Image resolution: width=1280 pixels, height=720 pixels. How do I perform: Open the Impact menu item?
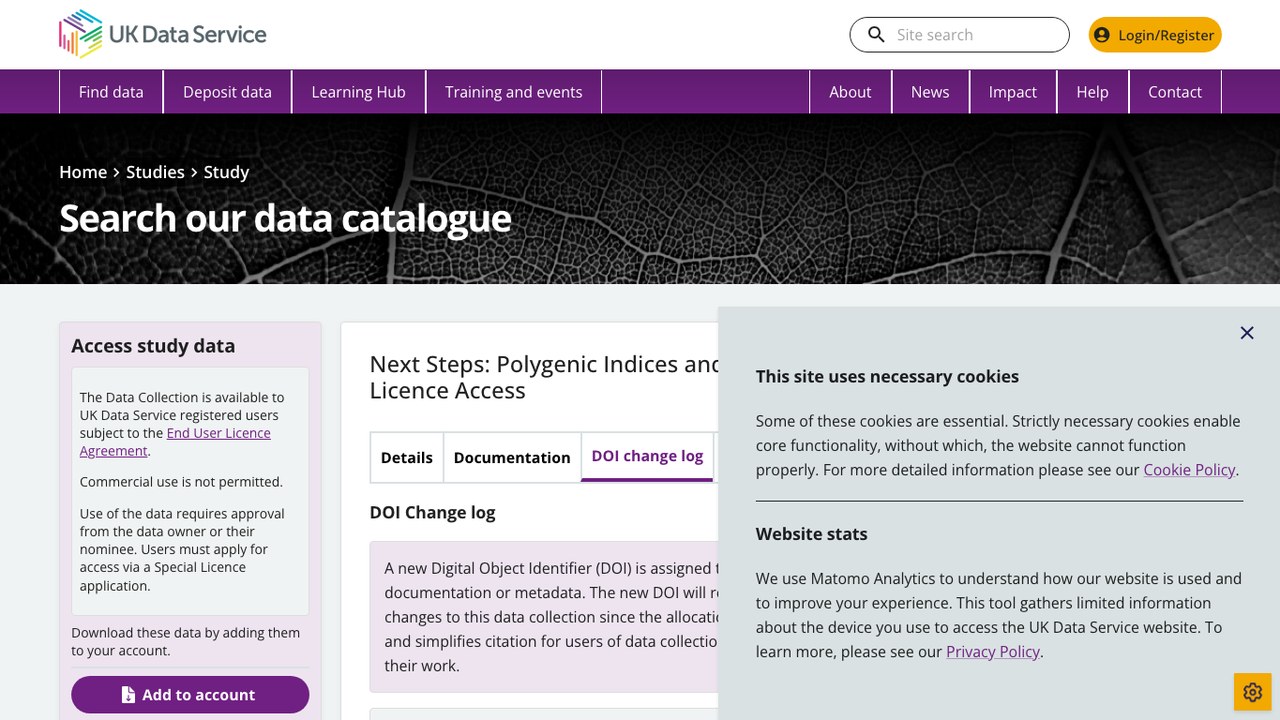coord(1013,92)
